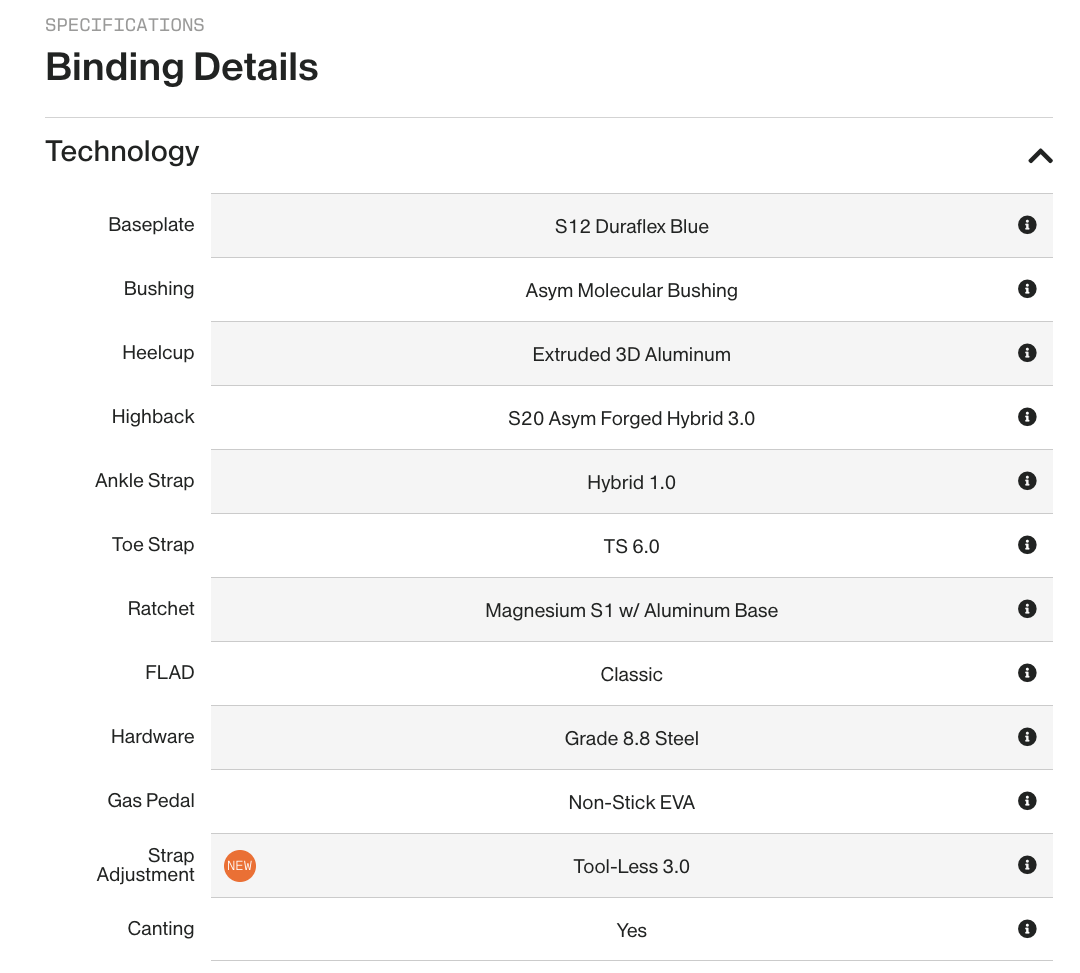The image size is (1080, 973).
Task: Open the Baseplate info icon
Action: coord(1026,225)
